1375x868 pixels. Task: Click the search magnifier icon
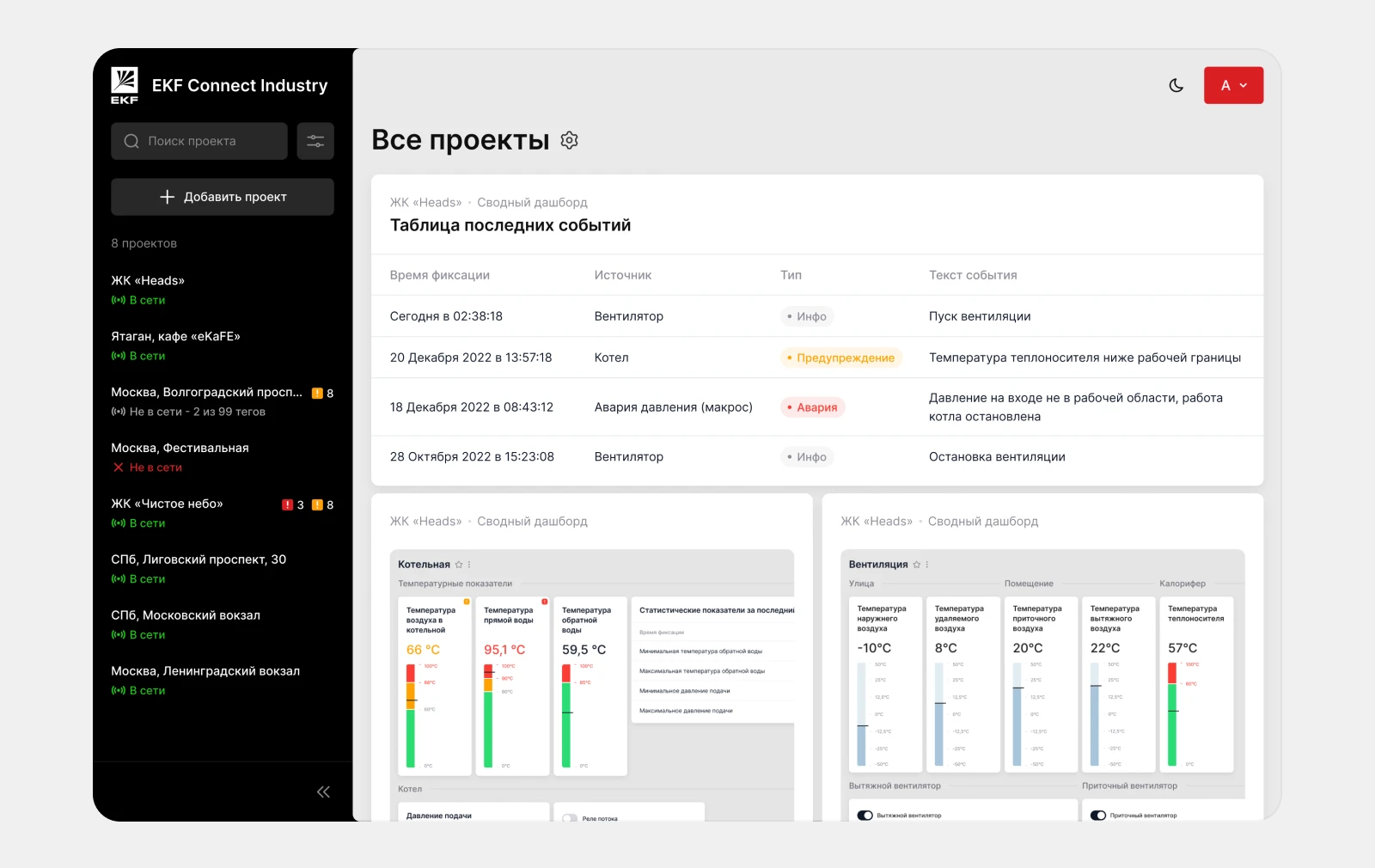[131, 141]
